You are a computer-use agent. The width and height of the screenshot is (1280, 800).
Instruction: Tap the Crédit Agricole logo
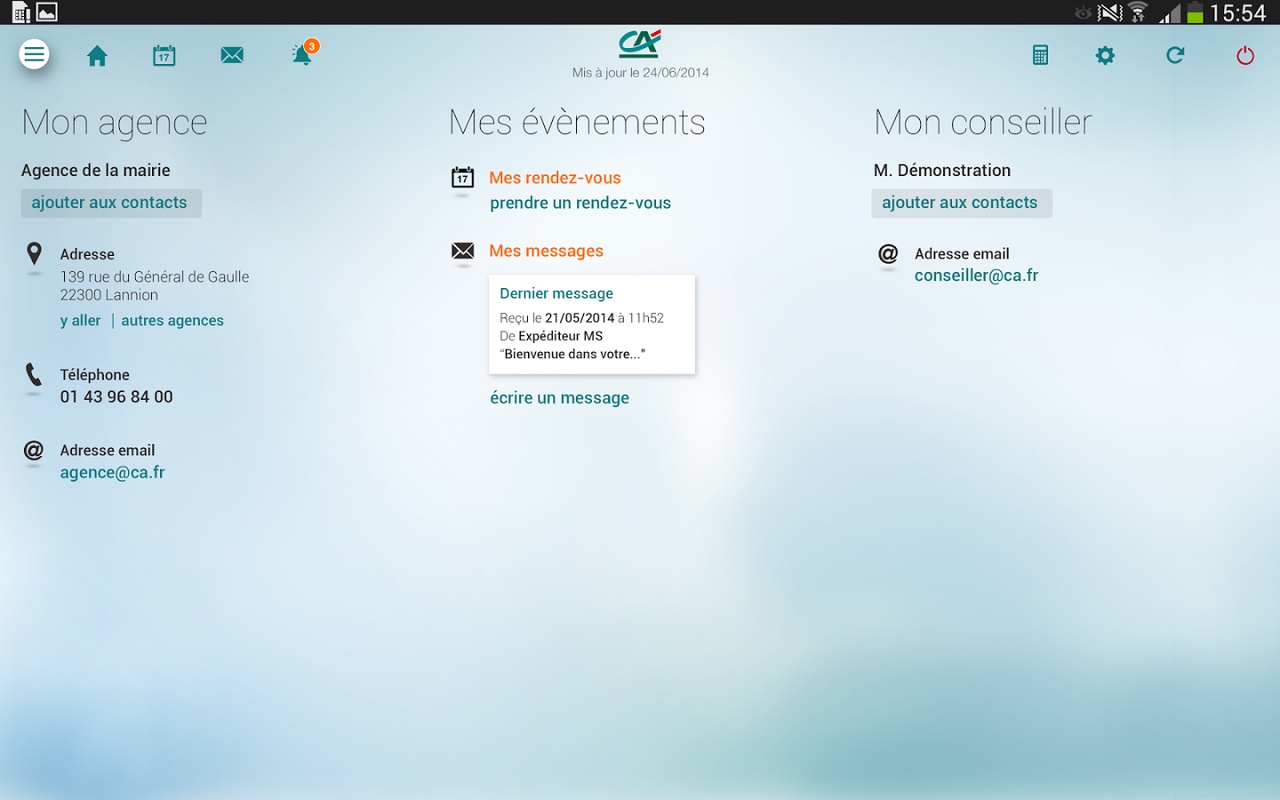click(x=640, y=44)
